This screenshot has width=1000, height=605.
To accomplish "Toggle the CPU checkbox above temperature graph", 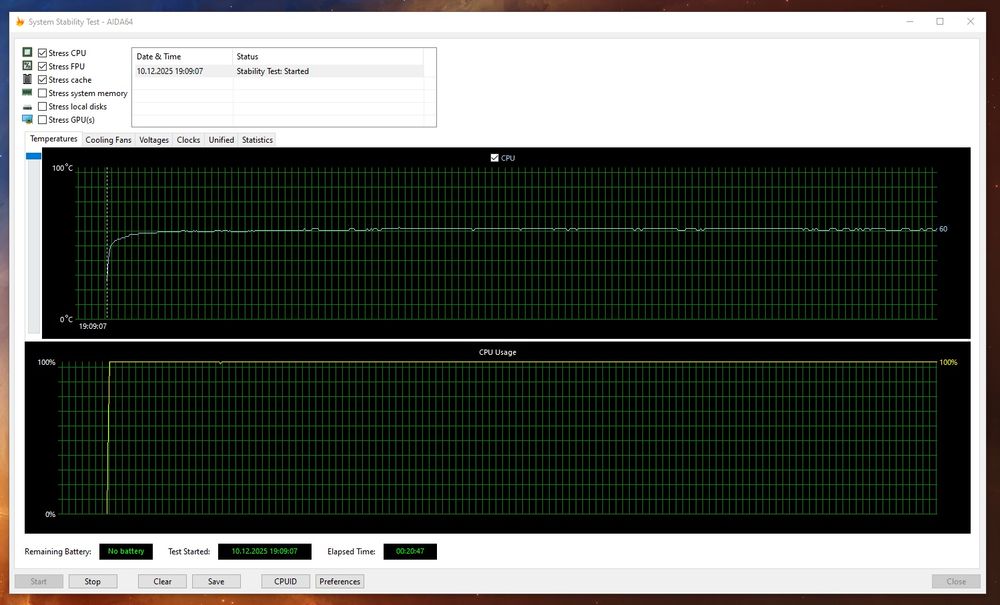I will (x=494, y=157).
